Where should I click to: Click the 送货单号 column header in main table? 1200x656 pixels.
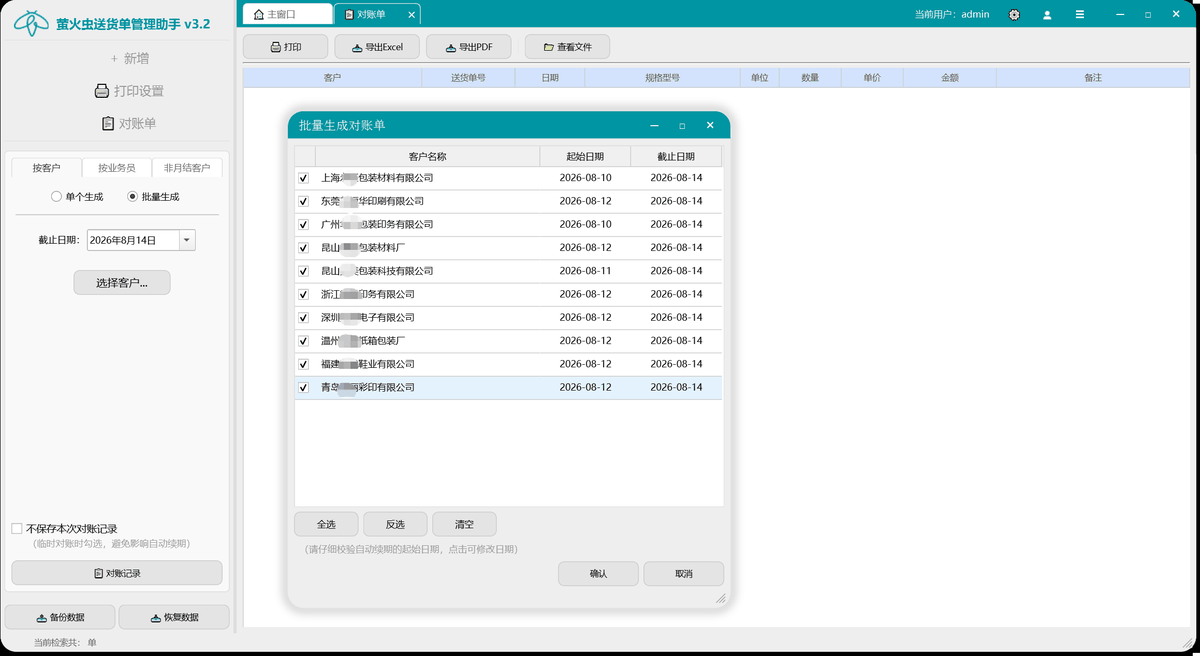click(x=468, y=77)
